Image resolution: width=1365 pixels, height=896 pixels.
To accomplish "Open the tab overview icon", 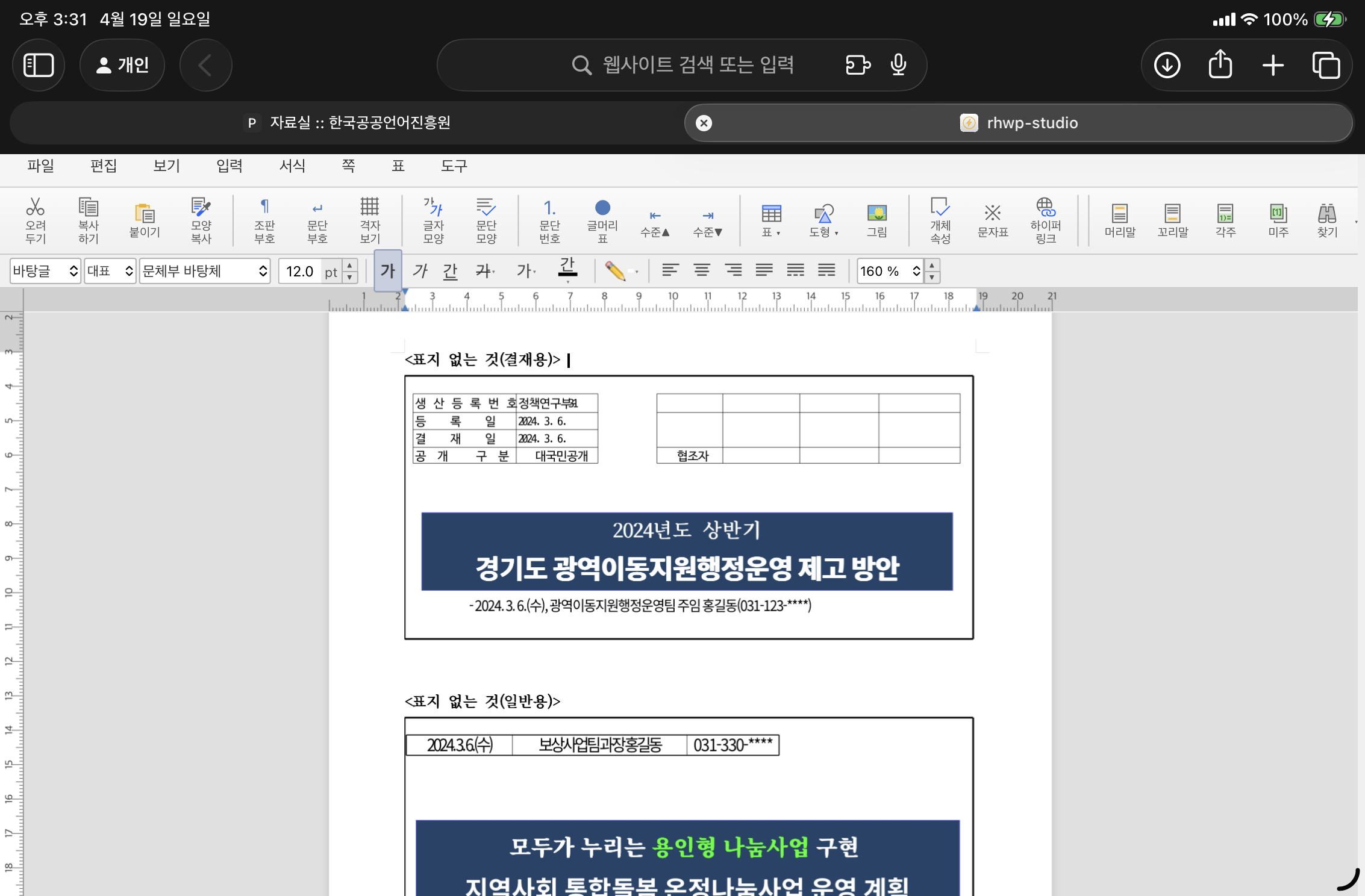I will pyautogui.click(x=1326, y=65).
